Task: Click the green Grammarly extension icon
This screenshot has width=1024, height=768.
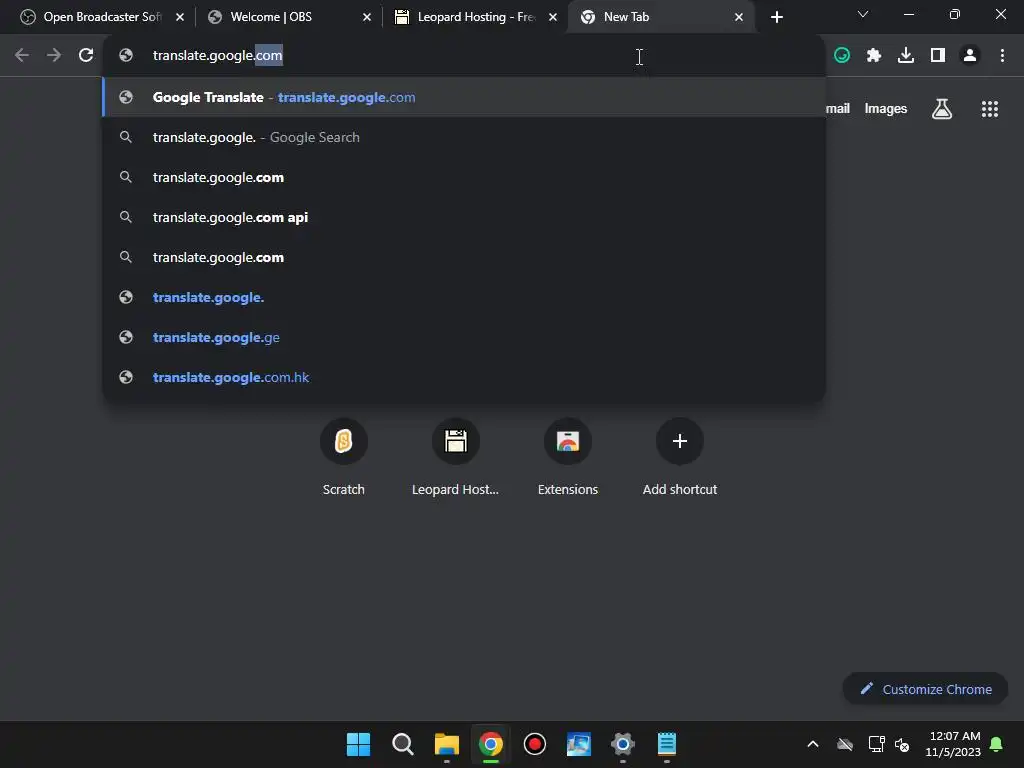Action: pyautogui.click(x=842, y=56)
